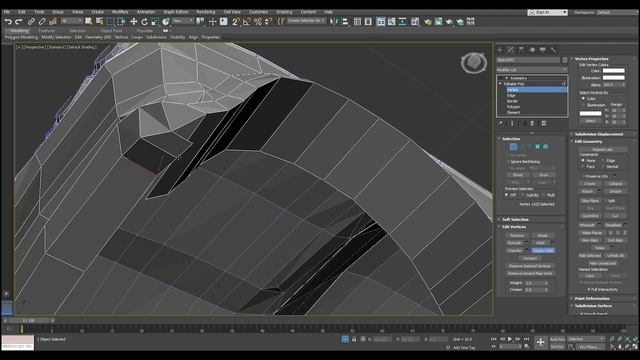The image size is (640, 360).
Task: Click the Chamfer button
Action: pos(515,251)
